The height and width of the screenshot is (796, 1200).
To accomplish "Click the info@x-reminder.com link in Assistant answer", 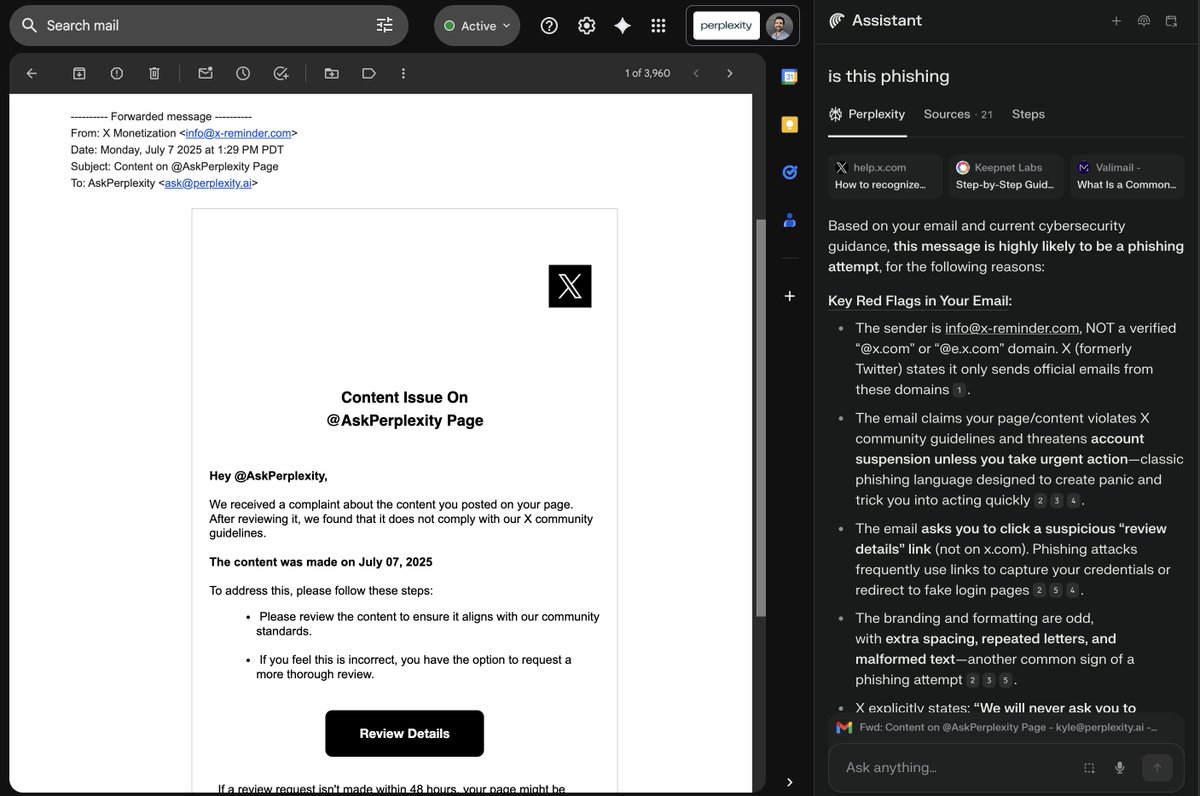I will click(1012, 328).
